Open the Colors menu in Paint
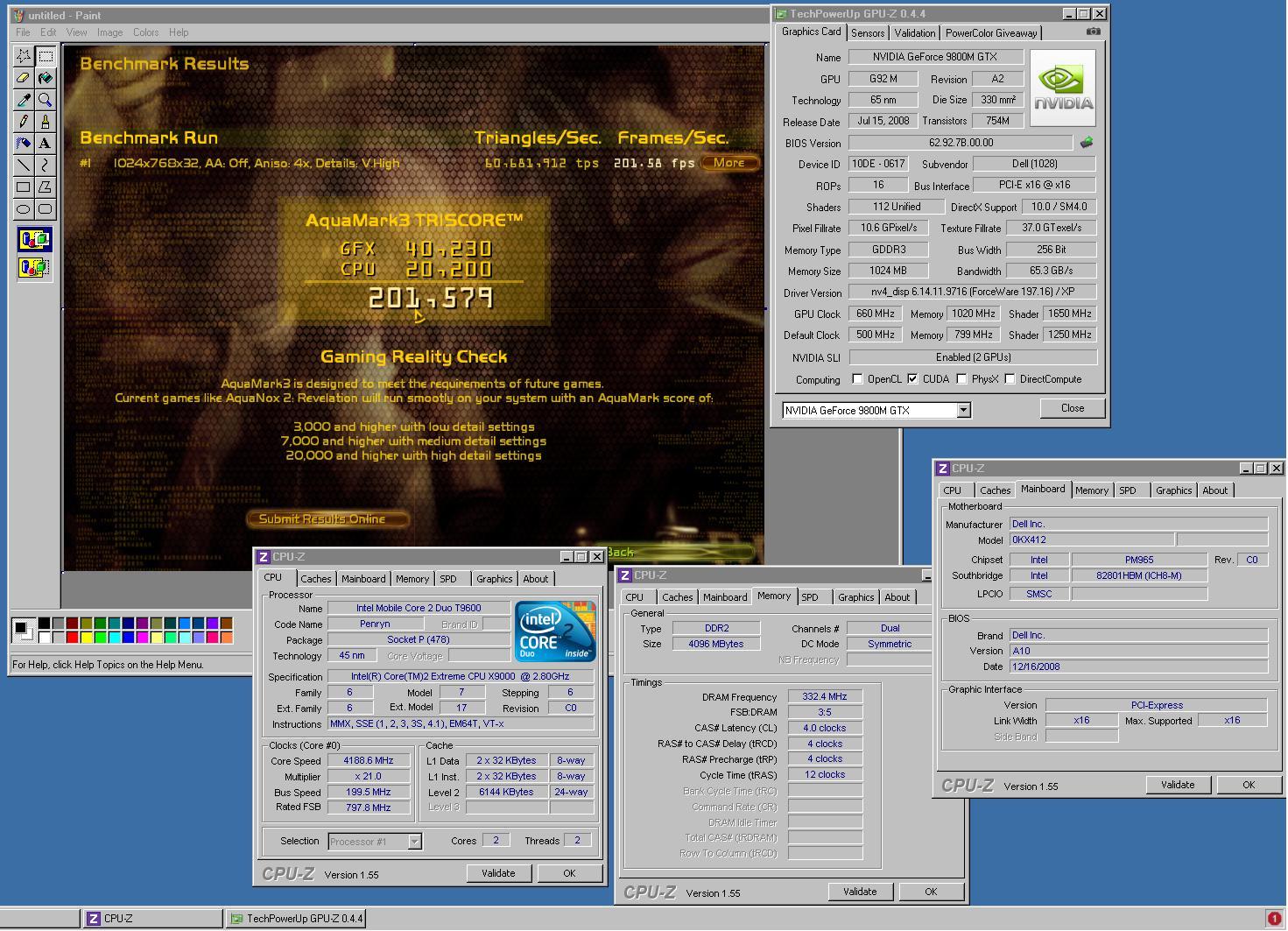 [145, 32]
